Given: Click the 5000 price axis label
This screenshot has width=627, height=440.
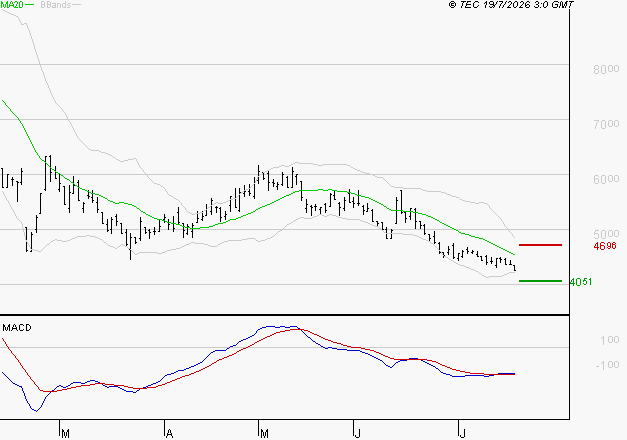Looking at the screenshot, I should pyautogui.click(x=606, y=234).
